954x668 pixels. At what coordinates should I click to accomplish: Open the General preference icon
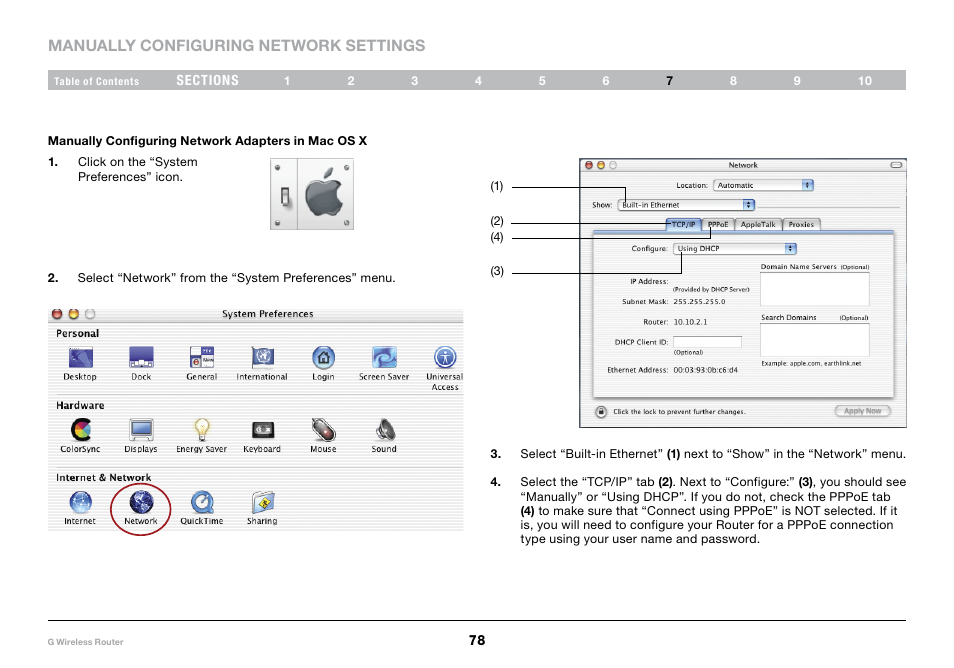pyautogui.click(x=202, y=358)
